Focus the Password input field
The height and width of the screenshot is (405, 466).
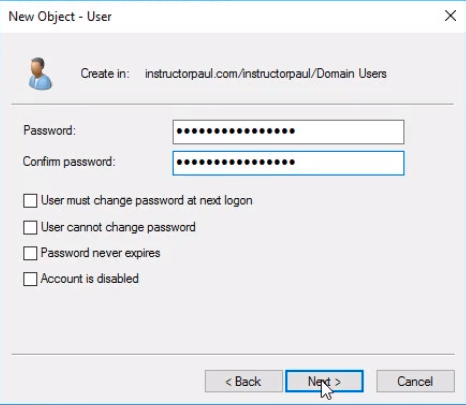288,132
